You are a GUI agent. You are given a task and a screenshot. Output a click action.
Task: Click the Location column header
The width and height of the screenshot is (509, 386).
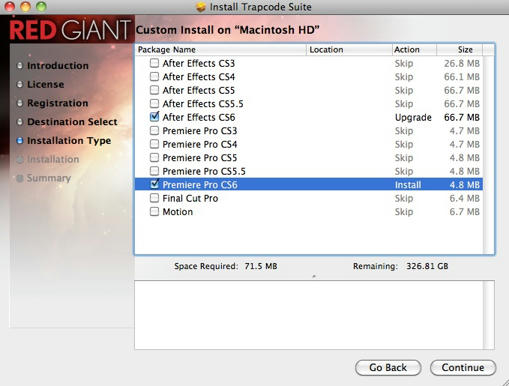pyautogui.click(x=349, y=50)
